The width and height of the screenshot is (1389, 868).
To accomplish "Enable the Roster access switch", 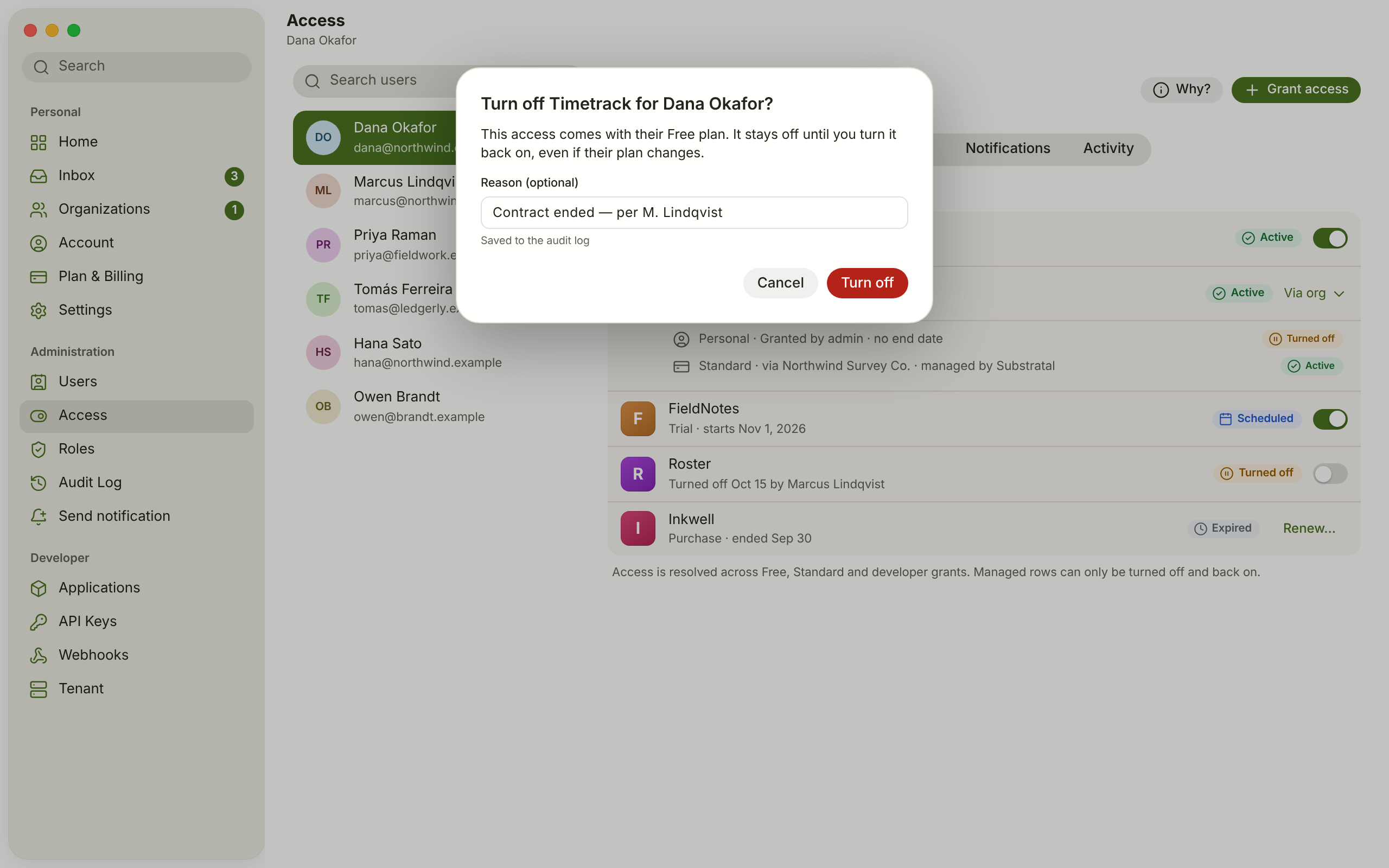I will 1330,474.
